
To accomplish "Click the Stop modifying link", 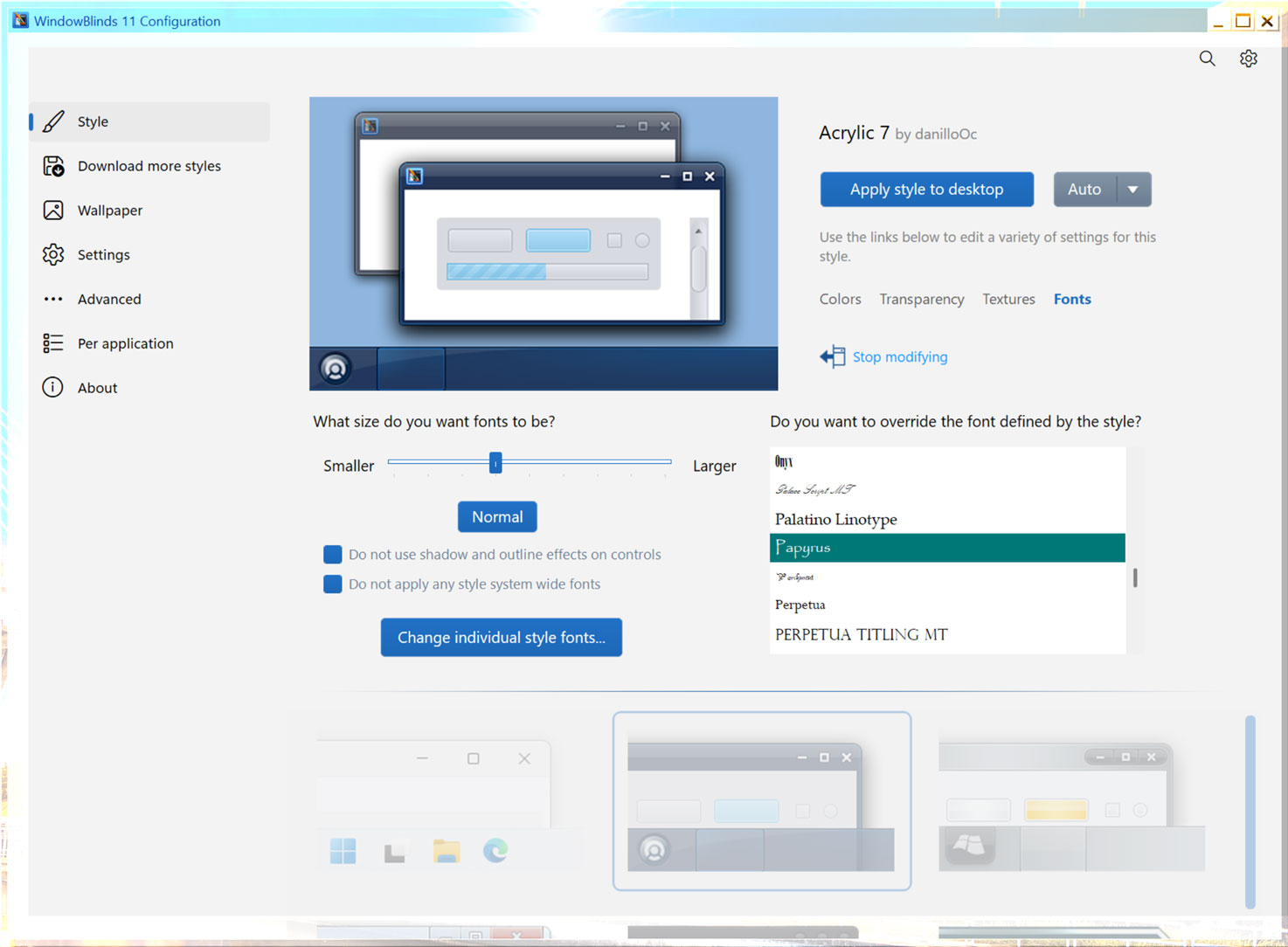I will click(x=900, y=356).
